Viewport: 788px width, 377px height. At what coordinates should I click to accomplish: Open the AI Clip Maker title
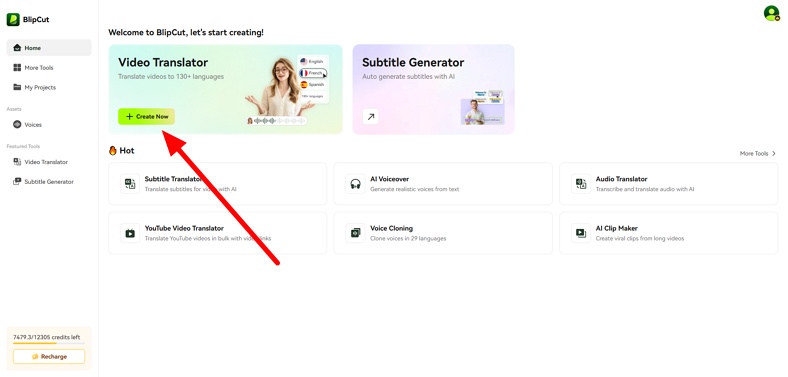[617, 228]
